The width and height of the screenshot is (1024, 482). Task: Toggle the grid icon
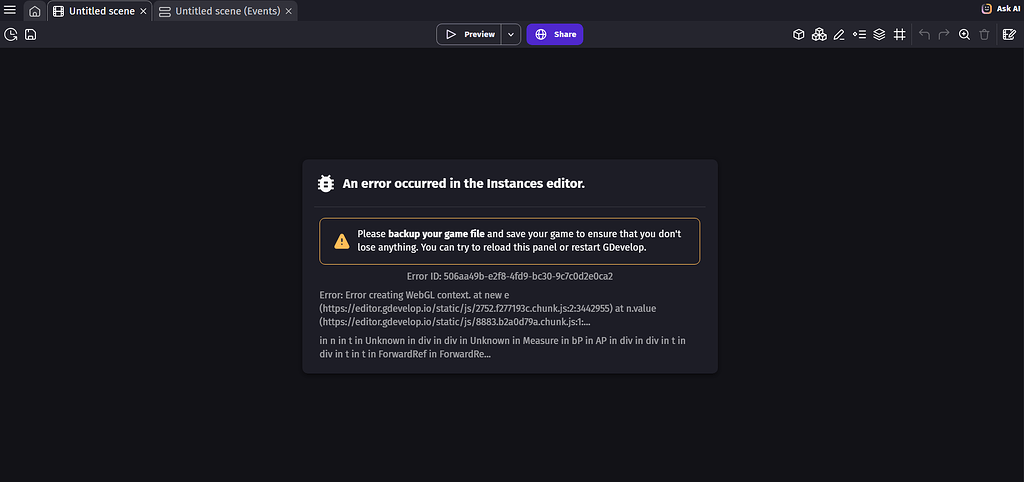899,35
